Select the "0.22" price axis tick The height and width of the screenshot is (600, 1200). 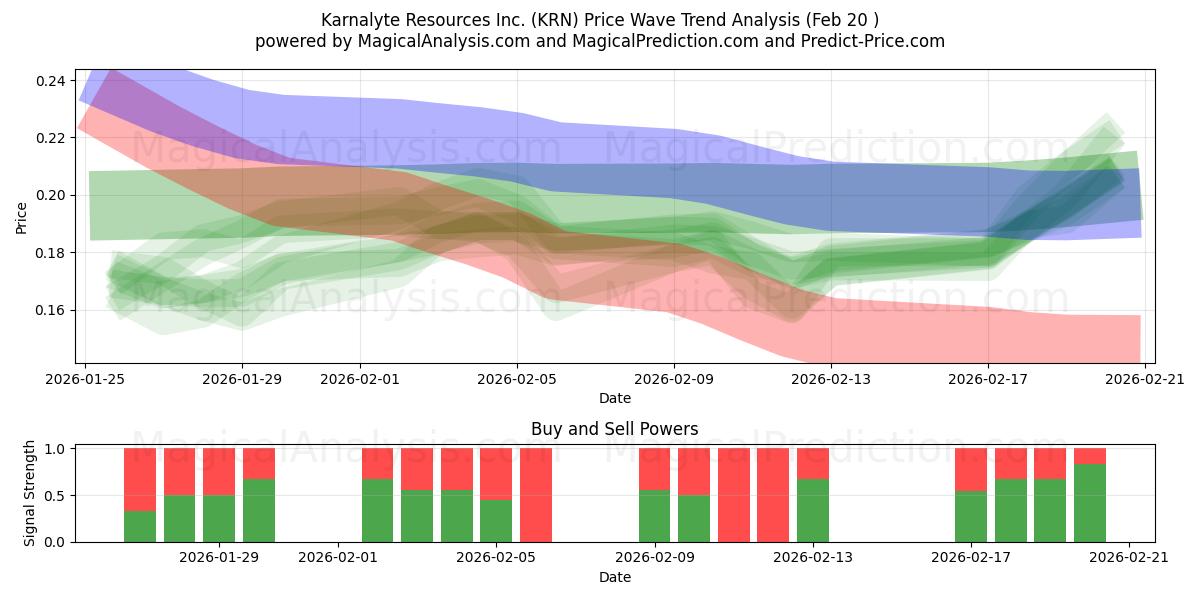[x=51, y=138]
